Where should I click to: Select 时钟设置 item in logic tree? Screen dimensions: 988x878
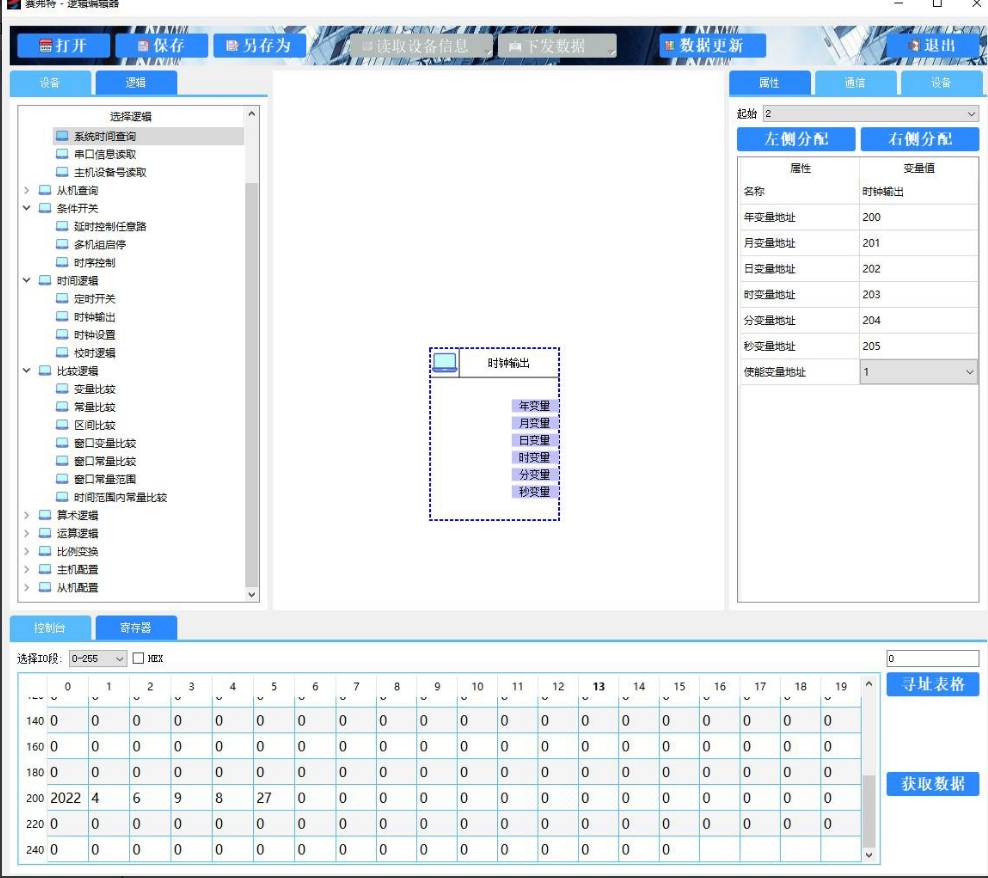click(x=94, y=335)
